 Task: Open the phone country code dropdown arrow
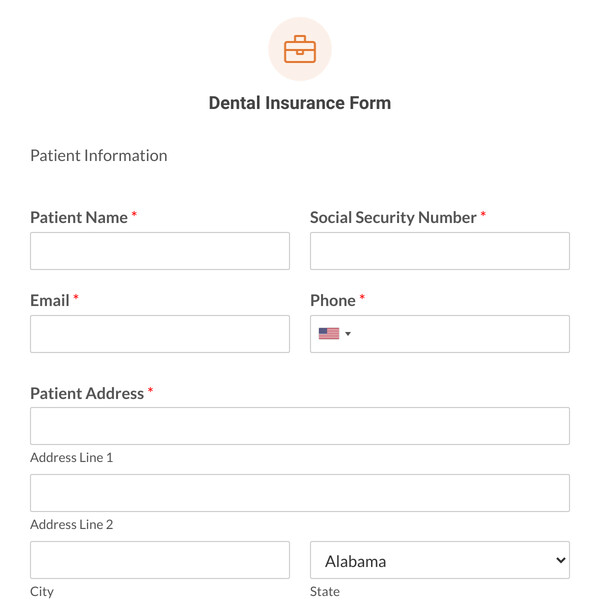(348, 334)
